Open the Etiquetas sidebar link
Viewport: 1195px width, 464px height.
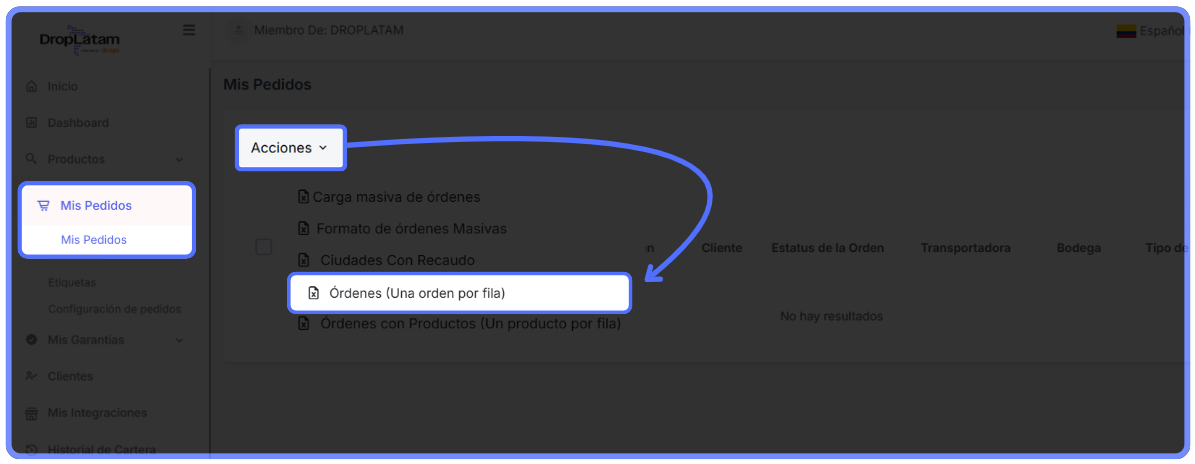click(x=72, y=282)
